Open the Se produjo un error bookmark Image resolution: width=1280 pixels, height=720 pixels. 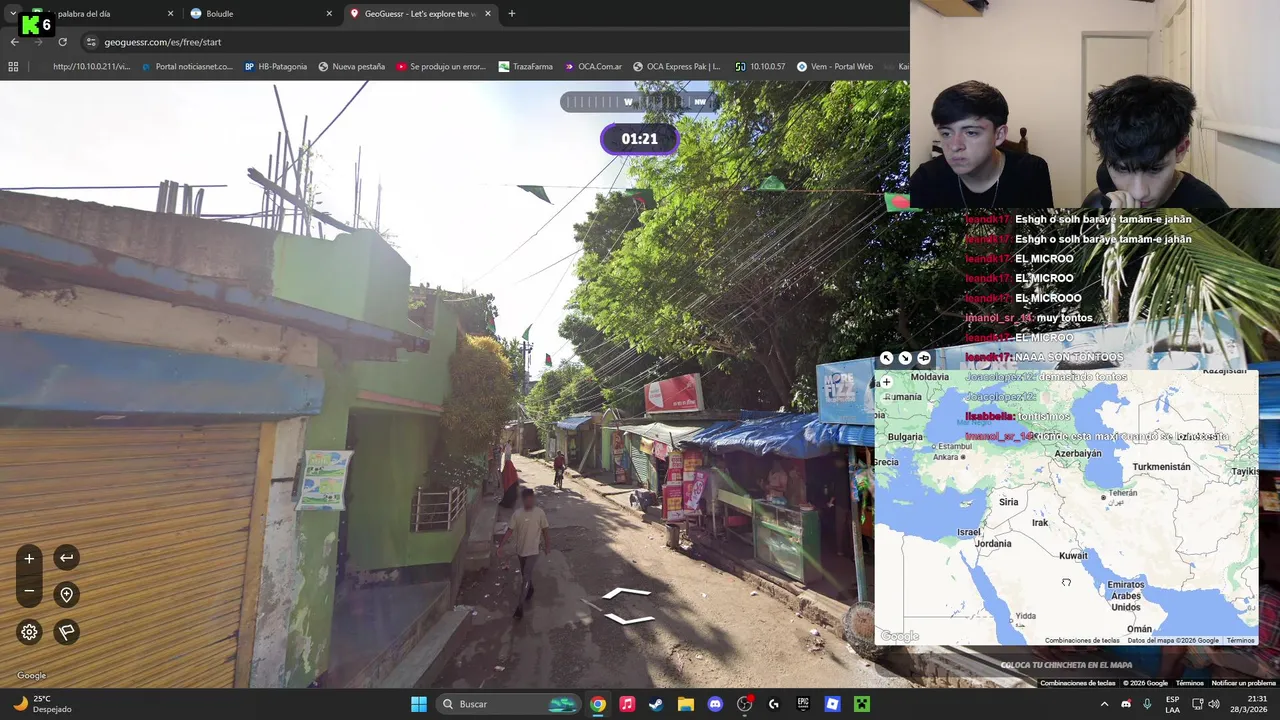pos(441,67)
